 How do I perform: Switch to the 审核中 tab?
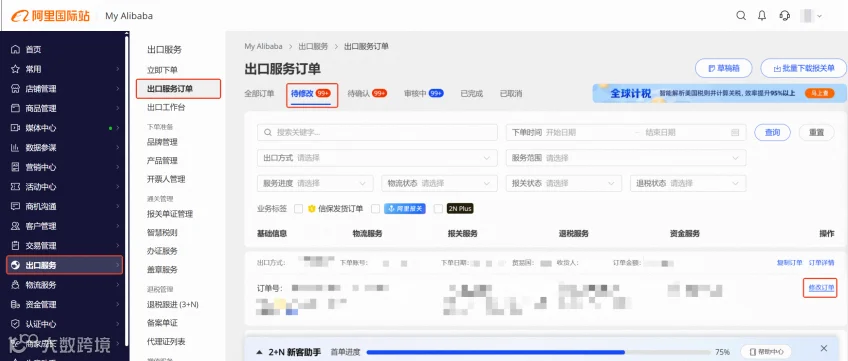pos(423,93)
